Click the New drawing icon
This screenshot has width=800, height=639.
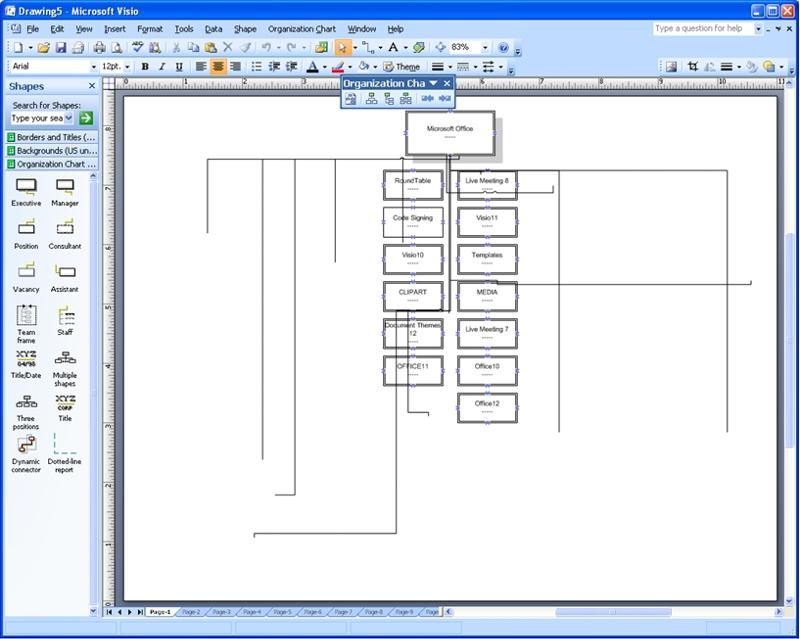click(18, 47)
